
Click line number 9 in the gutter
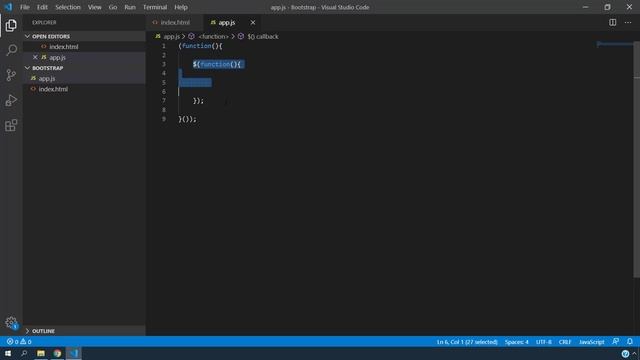coord(164,119)
